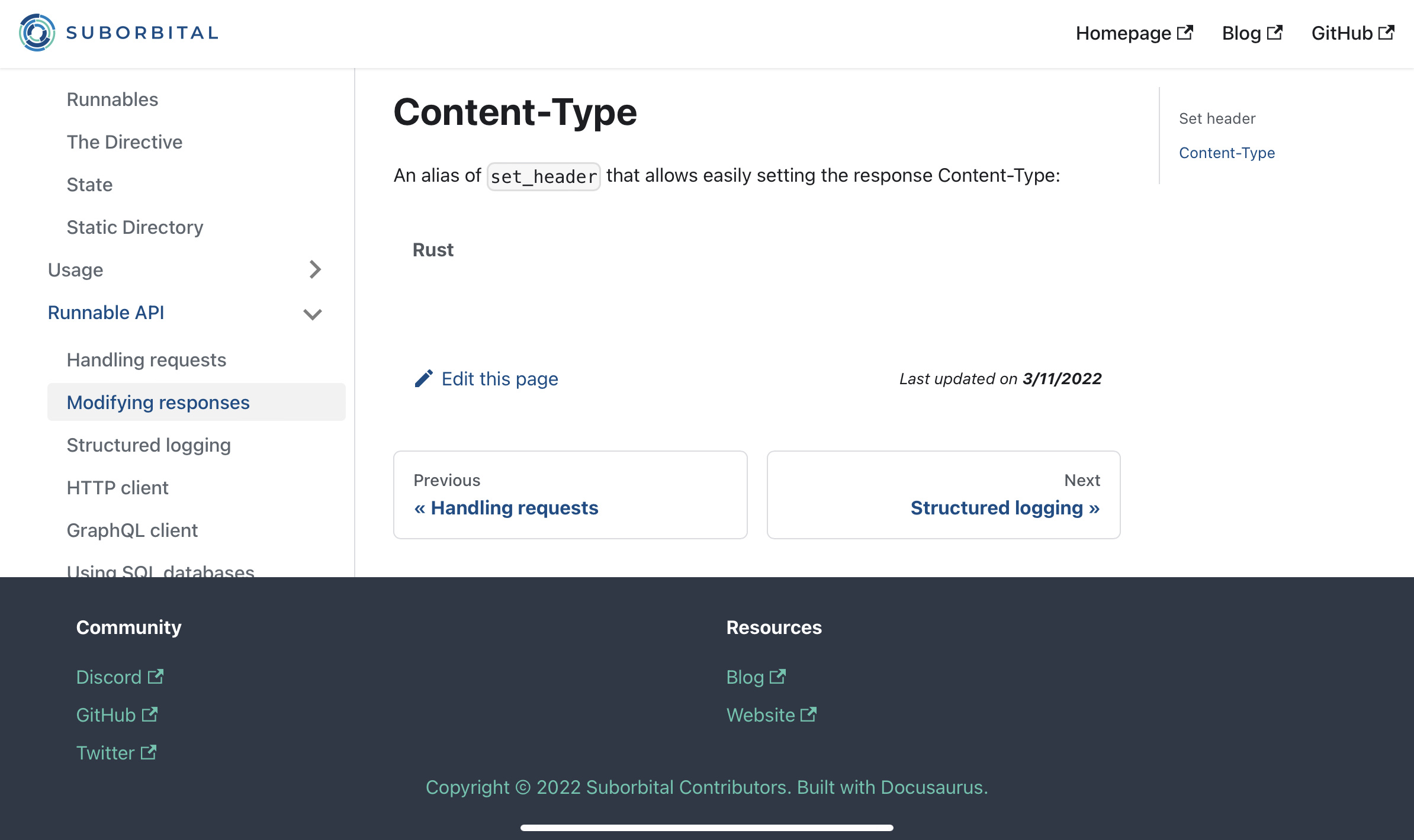
Task: Open Static Directory sidebar item
Action: (135, 227)
